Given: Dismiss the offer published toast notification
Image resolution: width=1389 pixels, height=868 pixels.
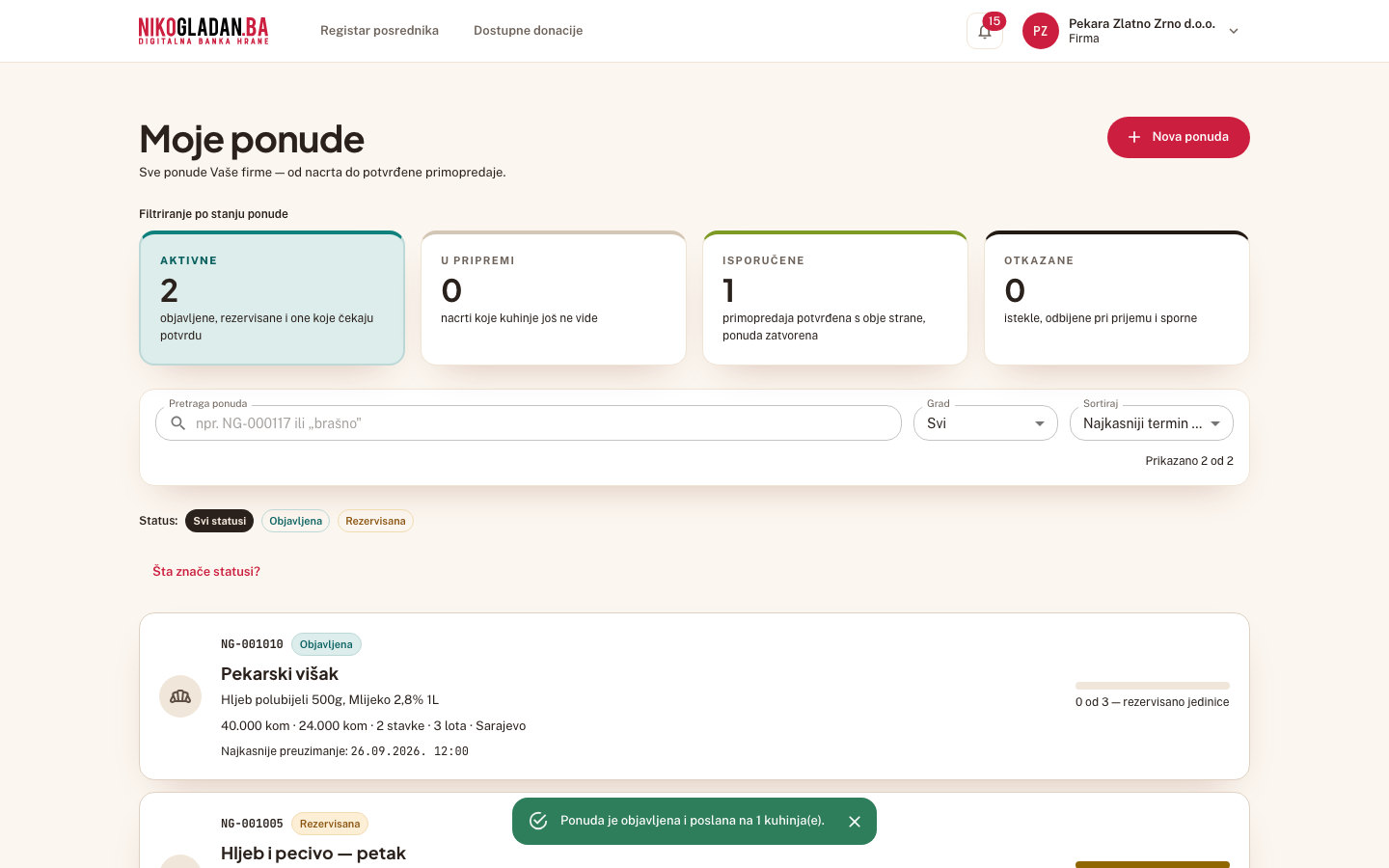Looking at the screenshot, I should (855, 822).
